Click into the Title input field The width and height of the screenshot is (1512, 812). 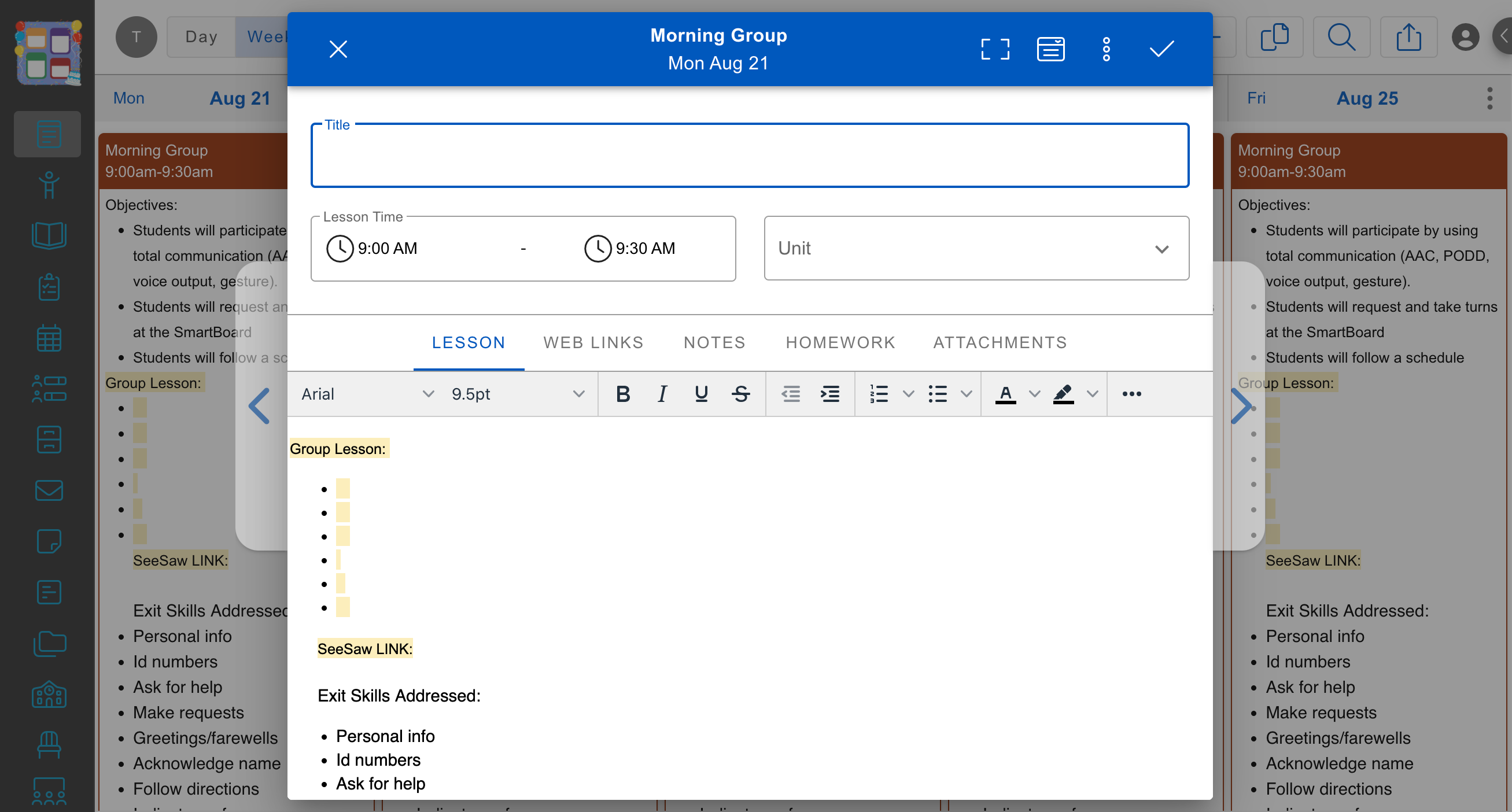click(x=750, y=156)
